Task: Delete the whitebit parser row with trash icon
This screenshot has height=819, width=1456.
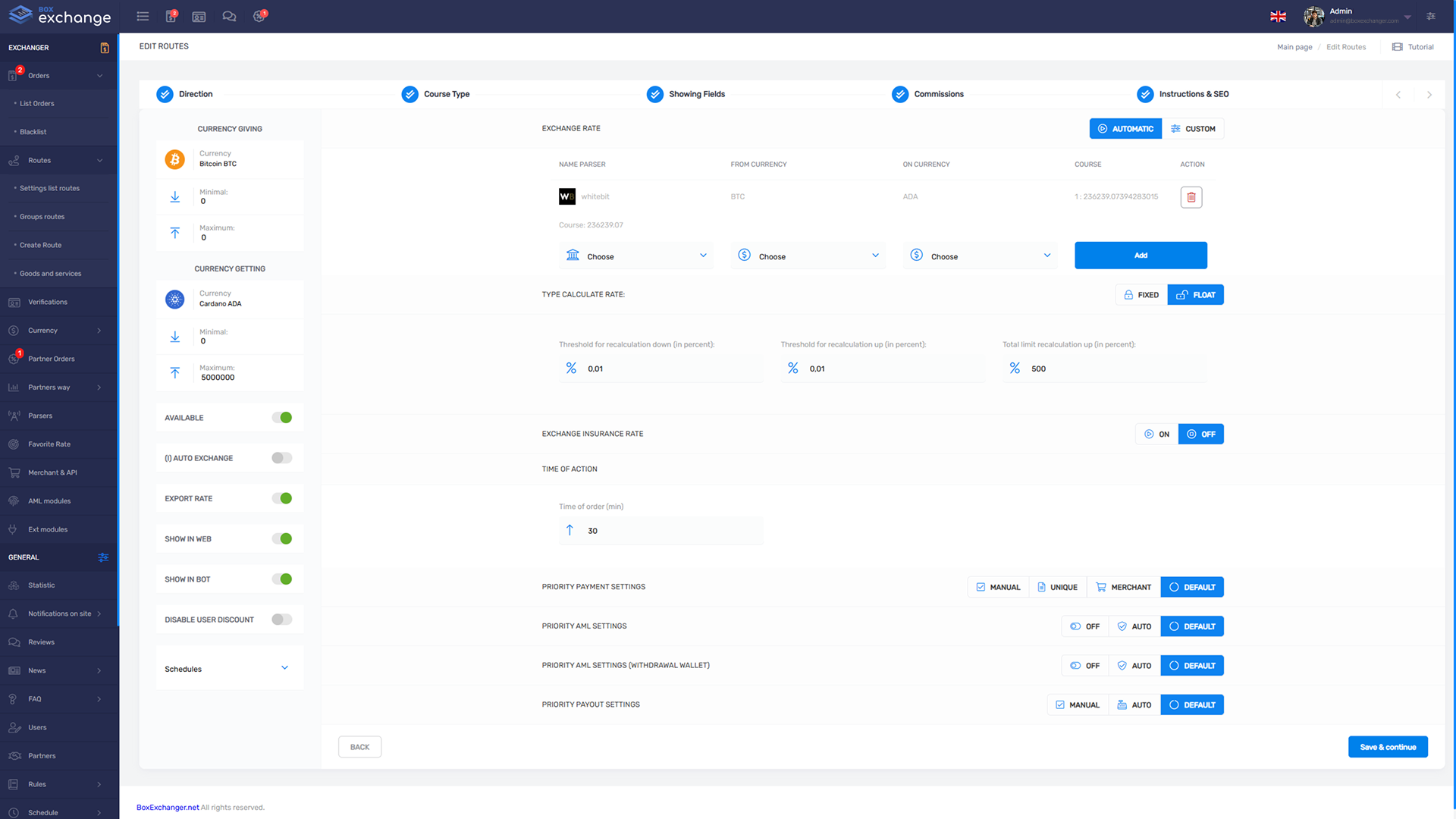Action: (1191, 197)
